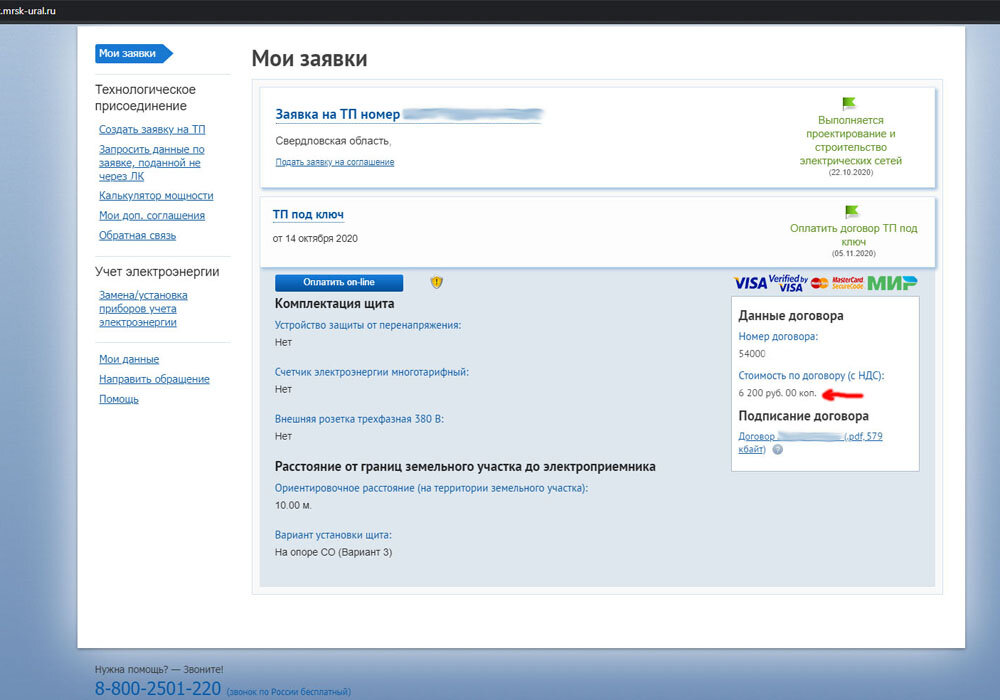This screenshot has width=1000, height=700.
Task: Click the date от 14 октября 2020
Action: tap(315, 238)
